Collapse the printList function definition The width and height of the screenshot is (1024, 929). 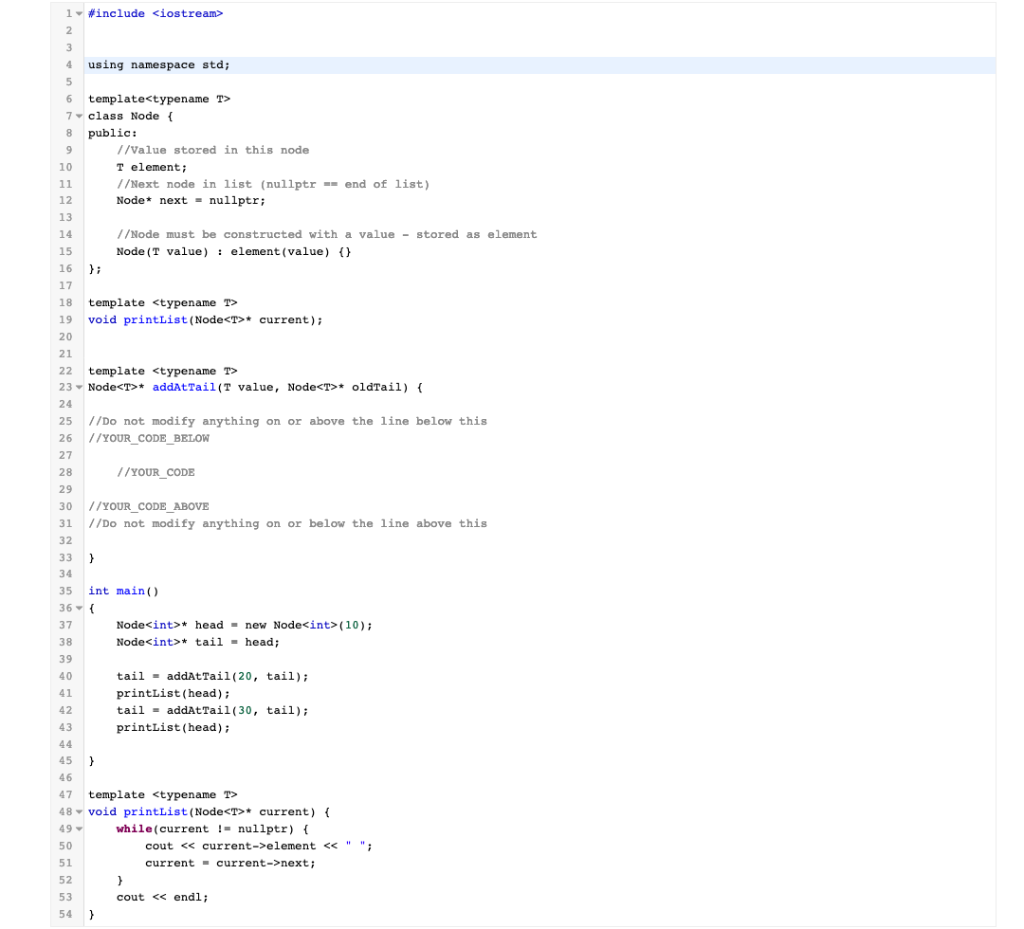(78, 811)
